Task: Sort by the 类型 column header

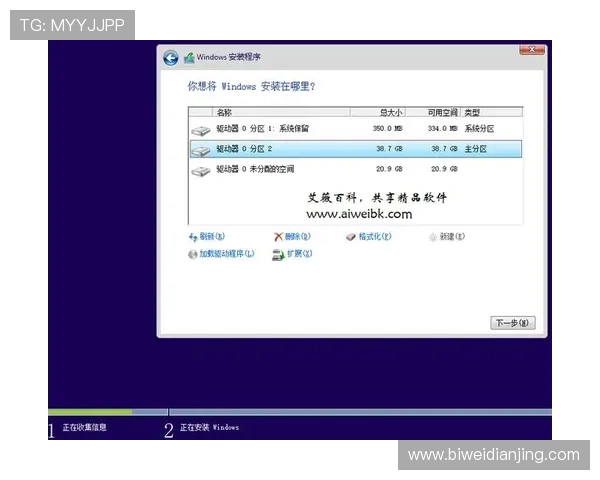Action: coord(492,112)
